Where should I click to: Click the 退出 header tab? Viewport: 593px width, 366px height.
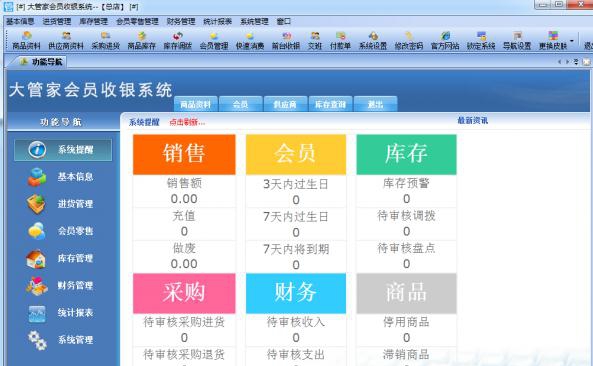(x=375, y=104)
